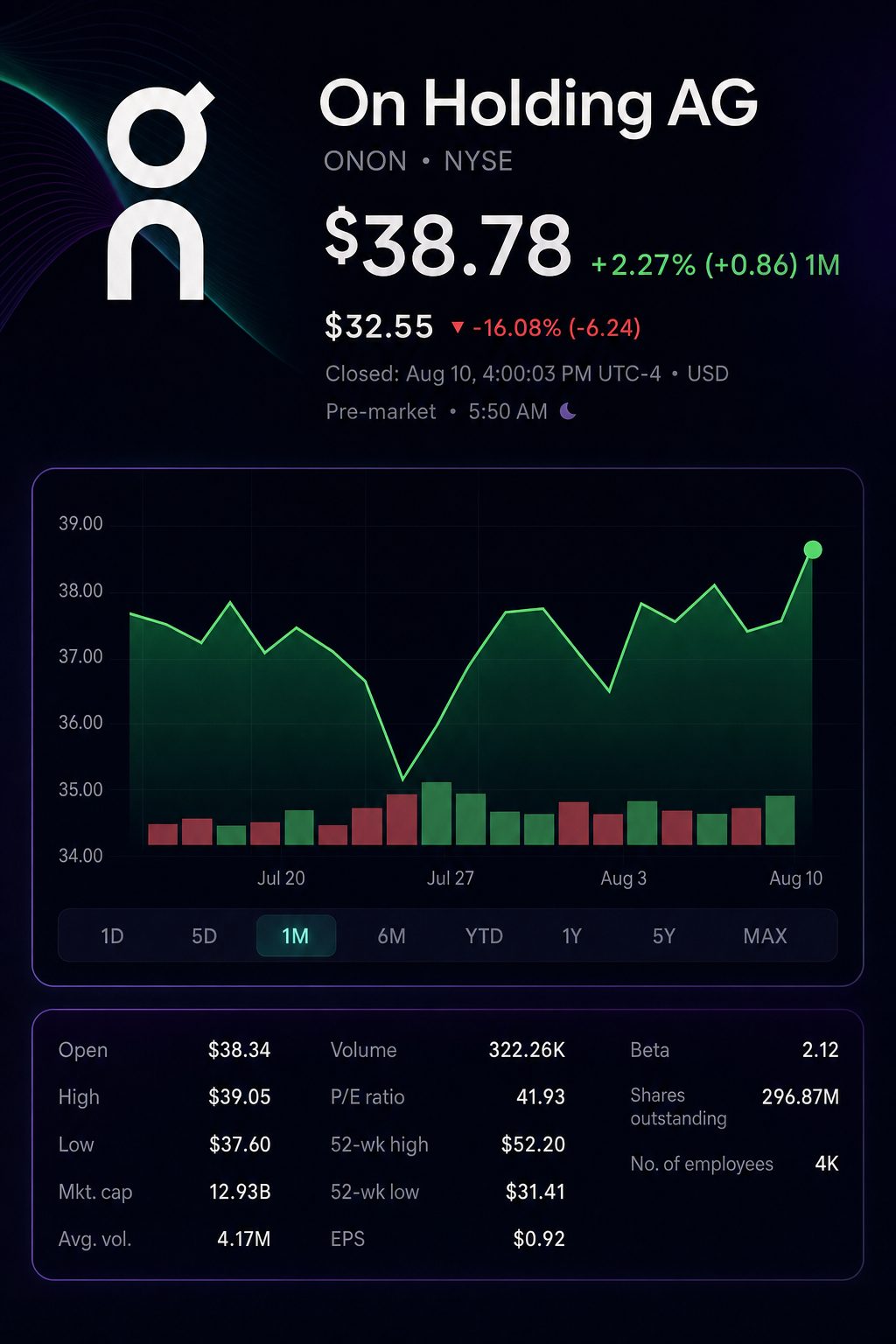Select the 1Y time range tab
This screenshot has width=896, height=1344.
point(571,936)
